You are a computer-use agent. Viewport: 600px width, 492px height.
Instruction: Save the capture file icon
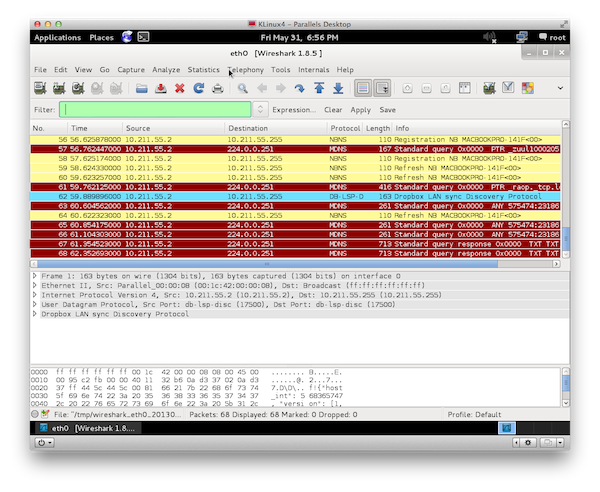tap(161, 88)
